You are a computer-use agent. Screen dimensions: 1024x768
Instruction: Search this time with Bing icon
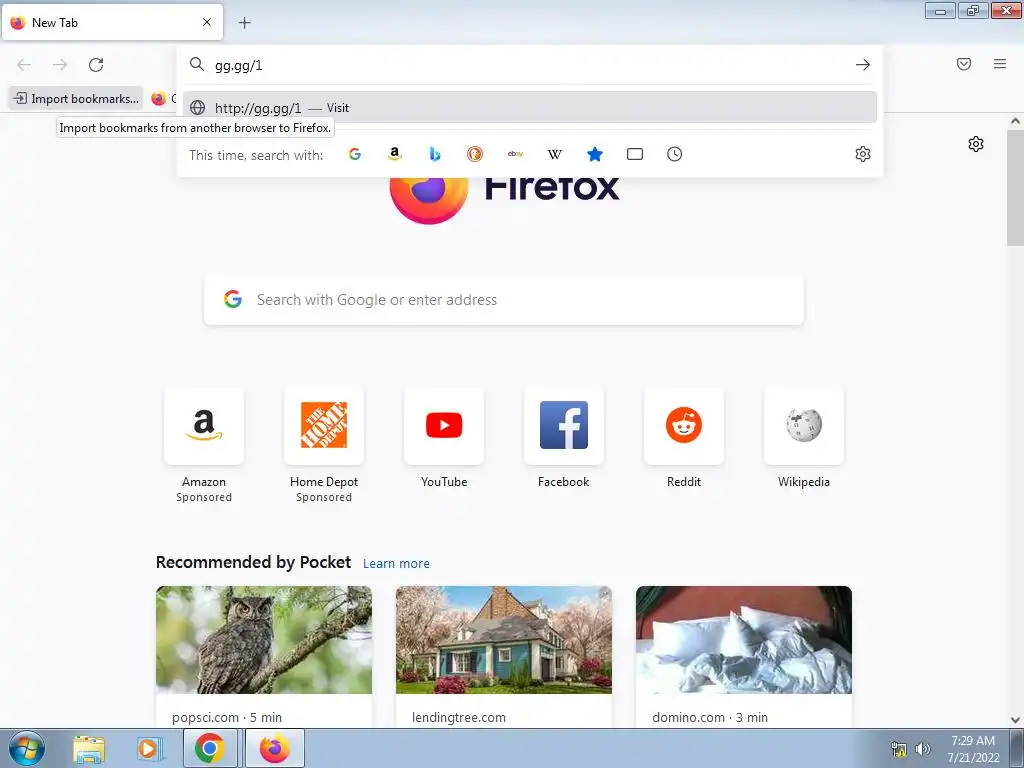click(x=435, y=154)
